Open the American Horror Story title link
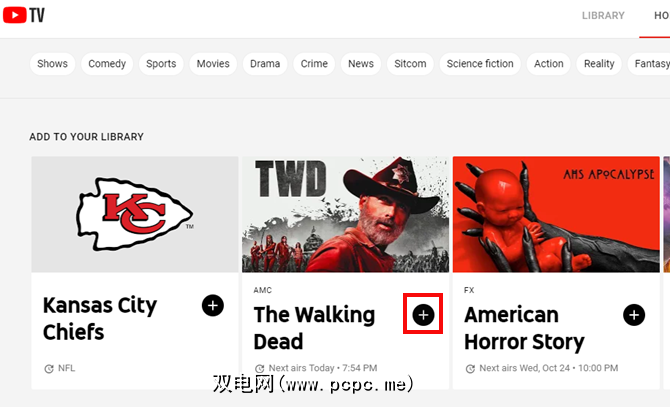The height and width of the screenshot is (407, 670). pyautogui.click(x=524, y=328)
